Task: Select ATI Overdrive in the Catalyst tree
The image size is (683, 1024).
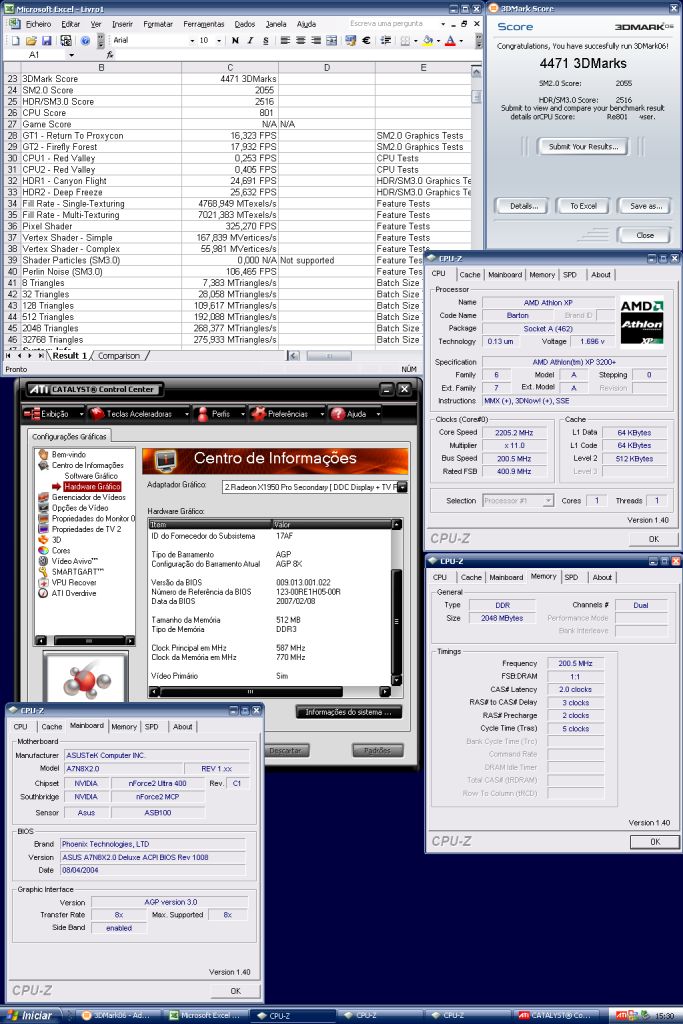Action: 74,593
